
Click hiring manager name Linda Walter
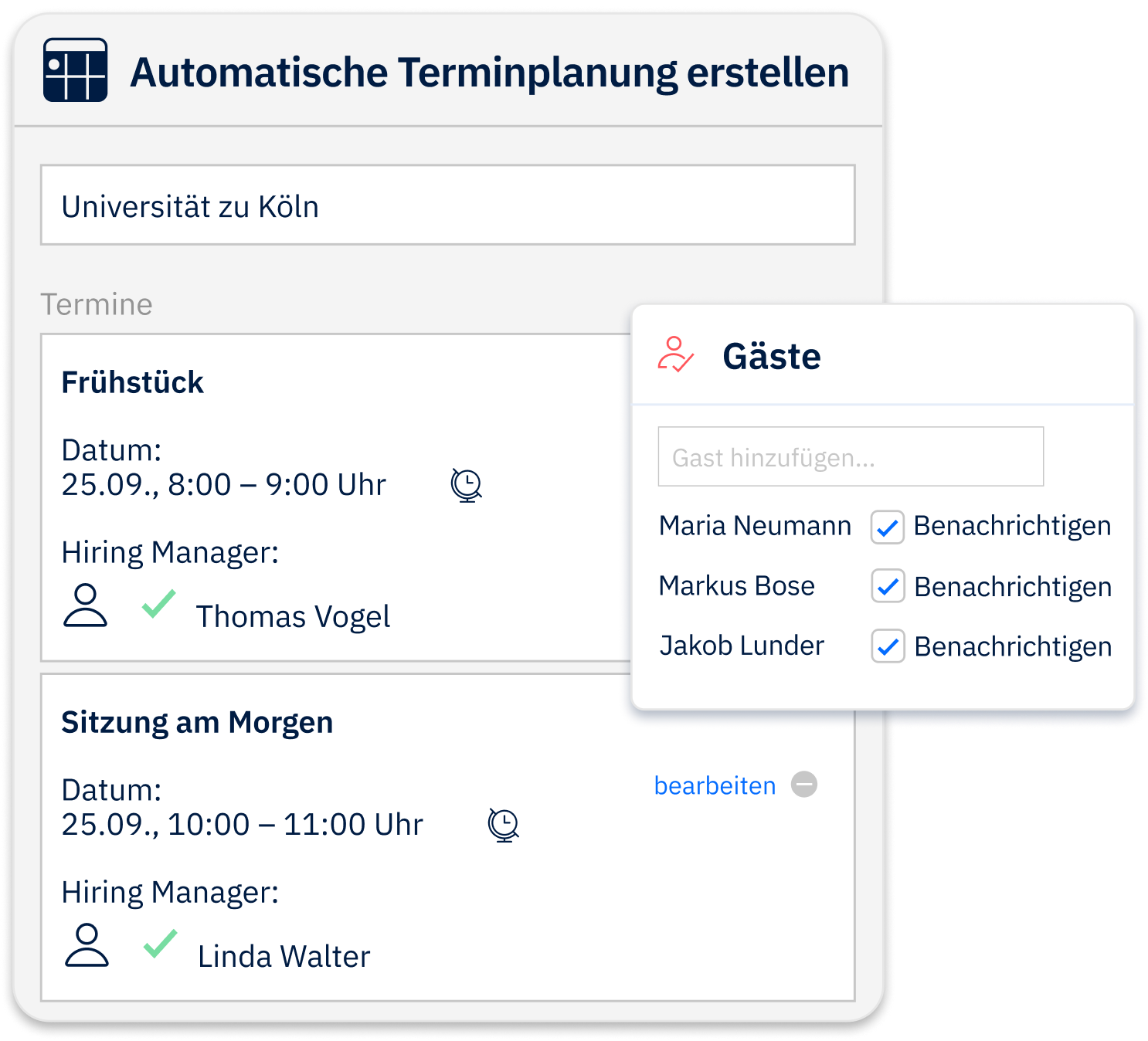pyautogui.click(x=284, y=957)
